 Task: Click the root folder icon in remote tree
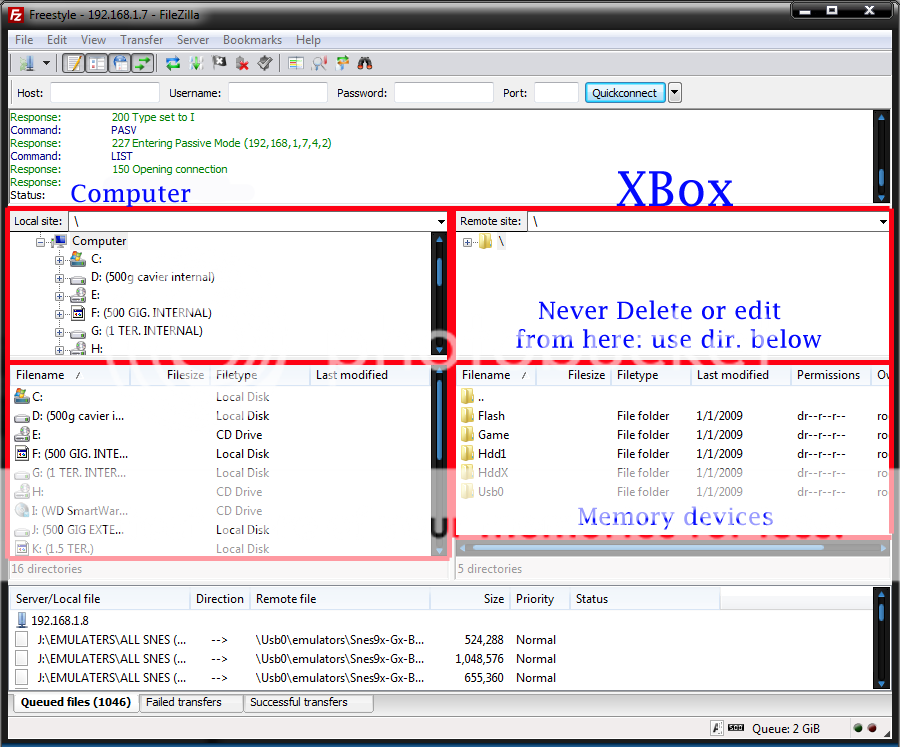(486, 242)
